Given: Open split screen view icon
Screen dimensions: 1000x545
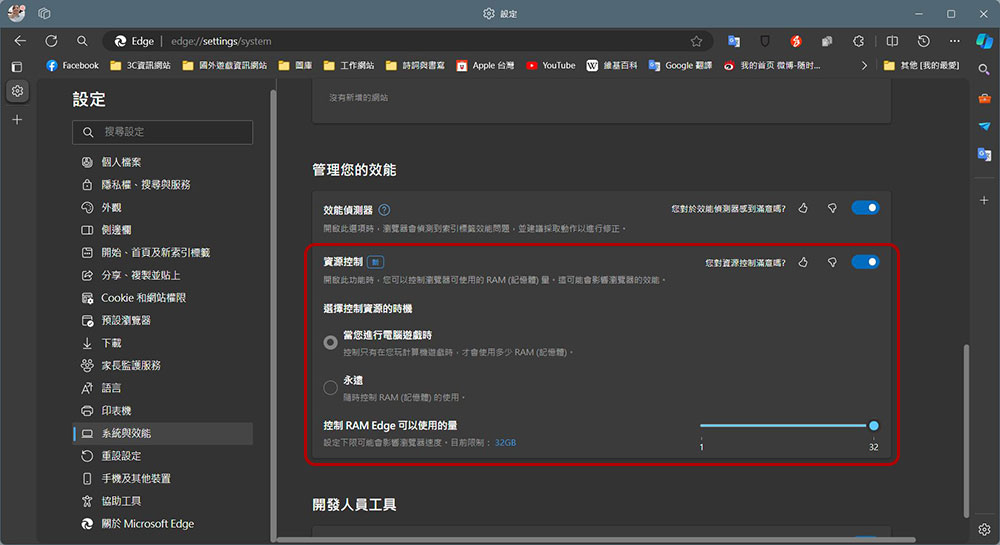Looking at the screenshot, I should 892,41.
